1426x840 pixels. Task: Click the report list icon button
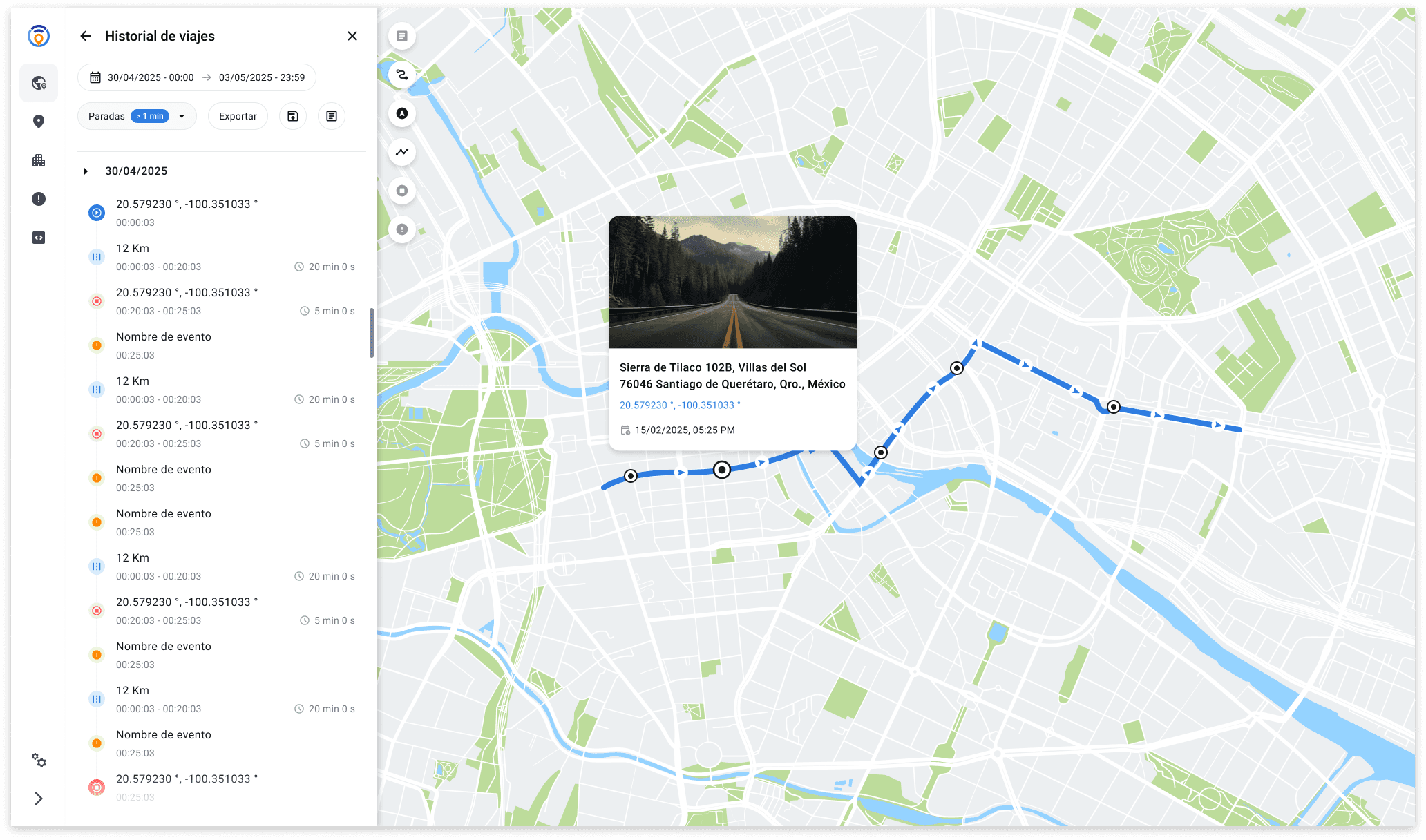tap(332, 116)
